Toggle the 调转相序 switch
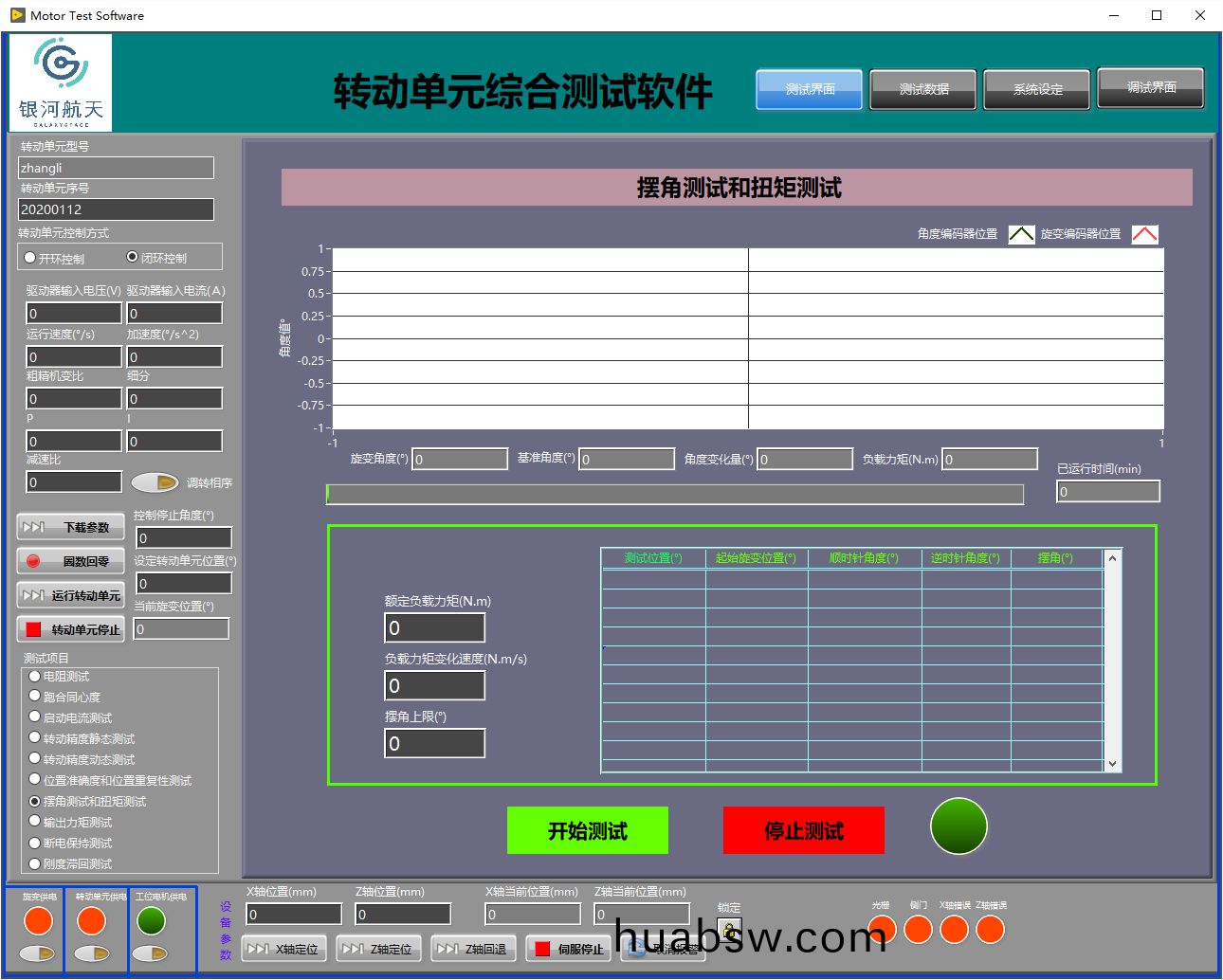 pos(155,482)
